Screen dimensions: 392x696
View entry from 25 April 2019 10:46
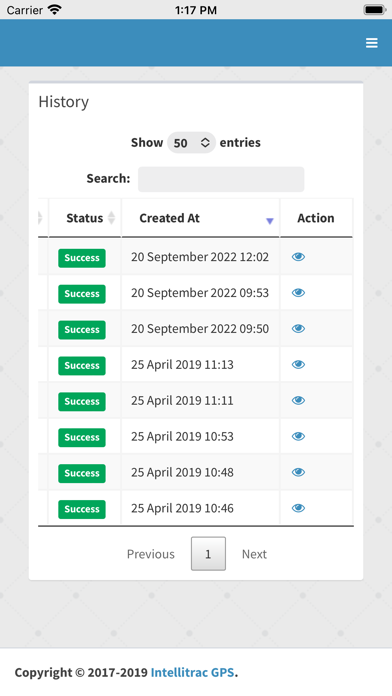[x=298, y=508]
